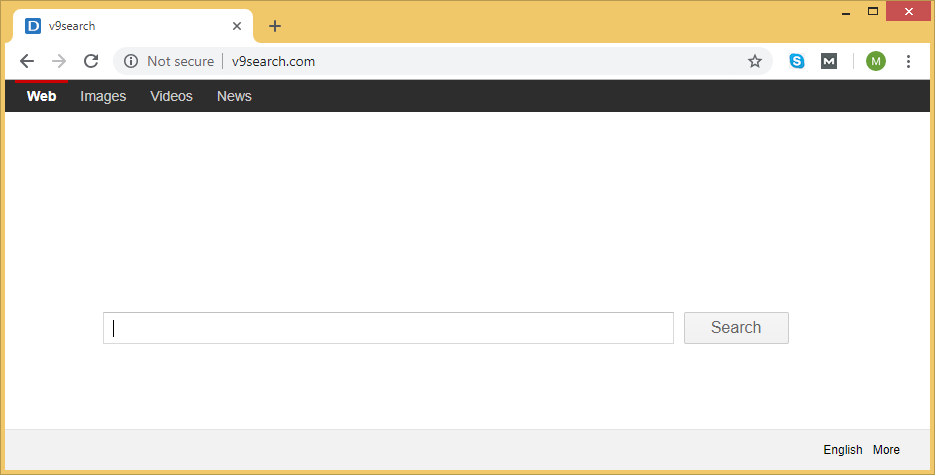Open the green profile avatar

876,61
